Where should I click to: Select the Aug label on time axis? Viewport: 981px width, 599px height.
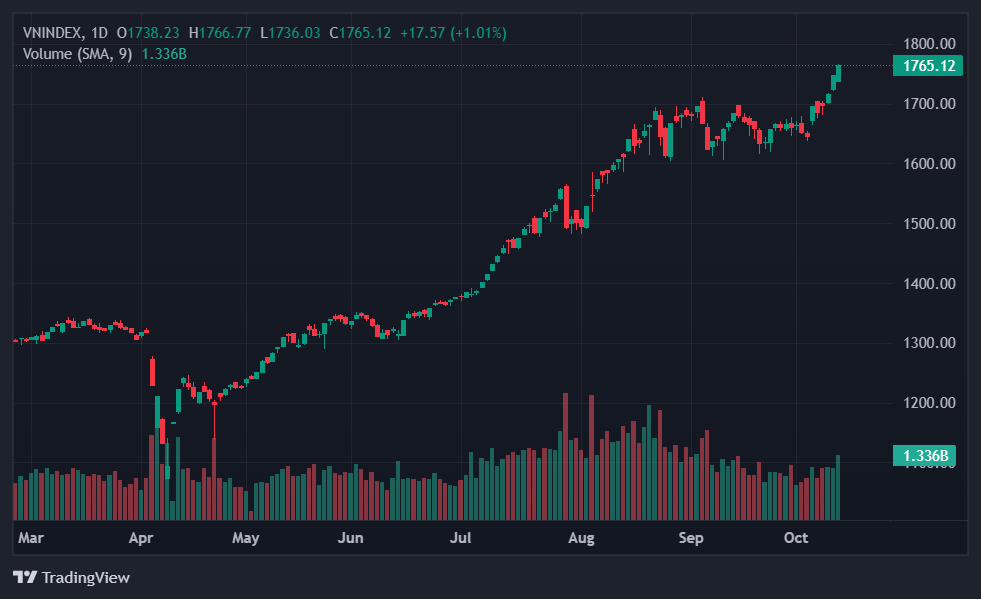(x=581, y=539)
